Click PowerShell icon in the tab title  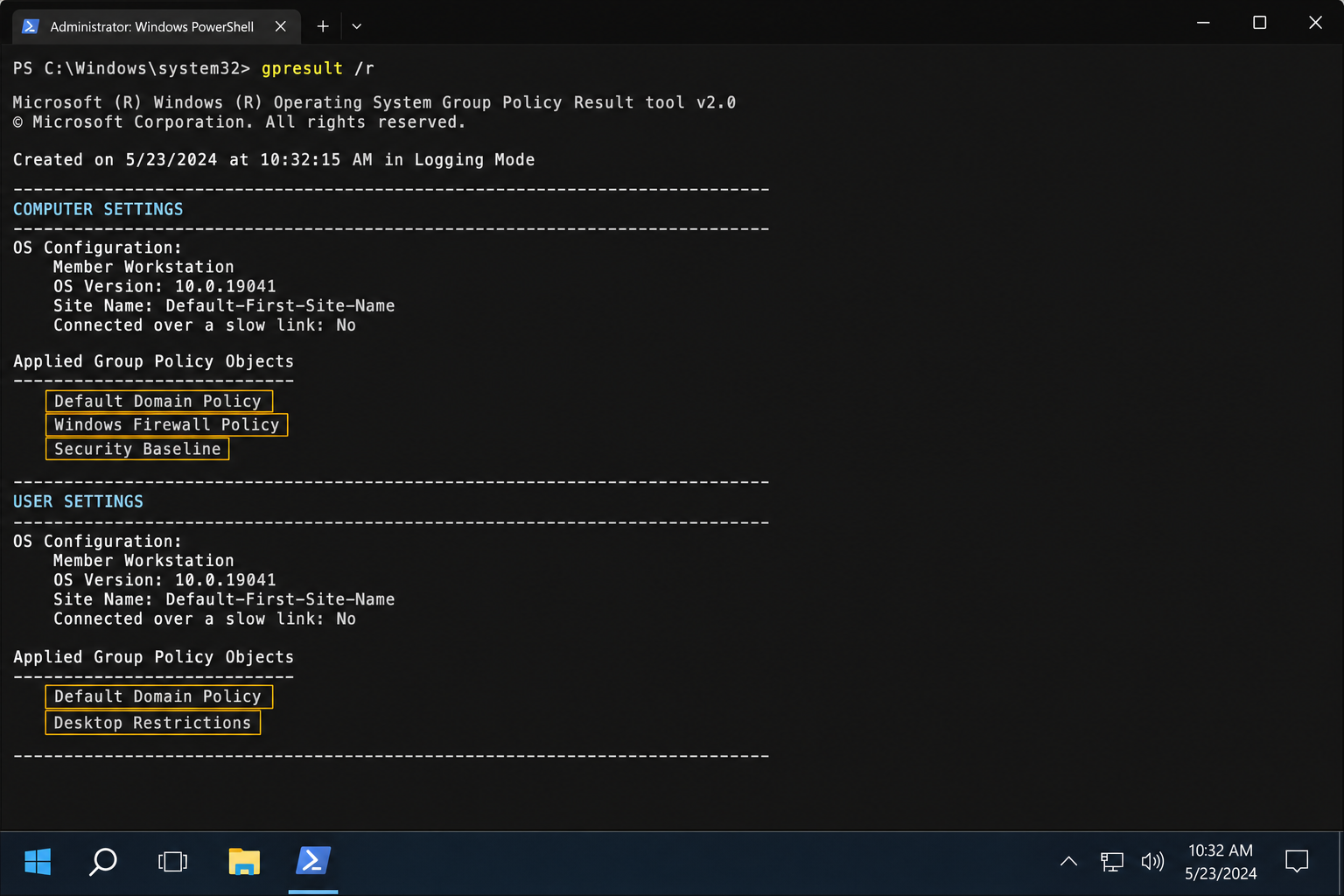pos(31,26)
